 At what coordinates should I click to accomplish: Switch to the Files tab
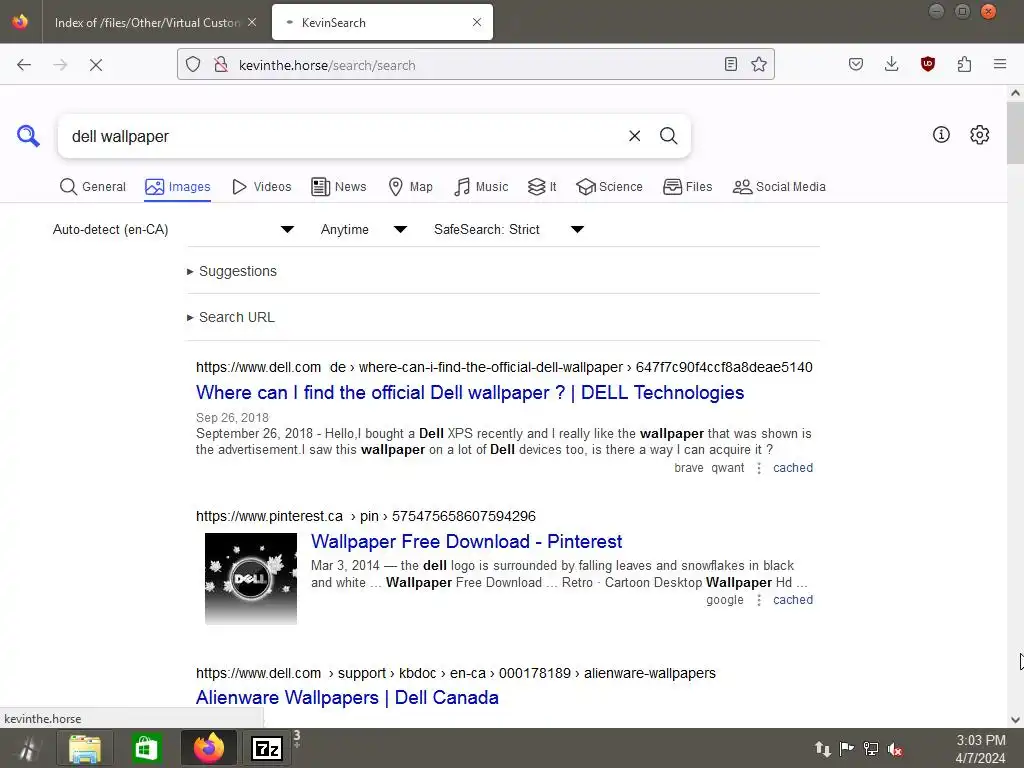click(x=688, y=187)
